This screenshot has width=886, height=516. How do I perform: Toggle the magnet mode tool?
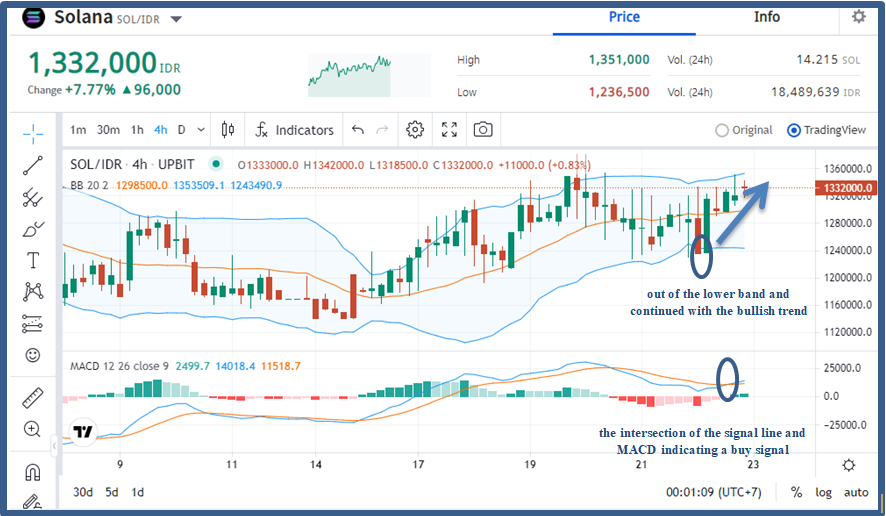pyautogui.click(x=33, y=472)
